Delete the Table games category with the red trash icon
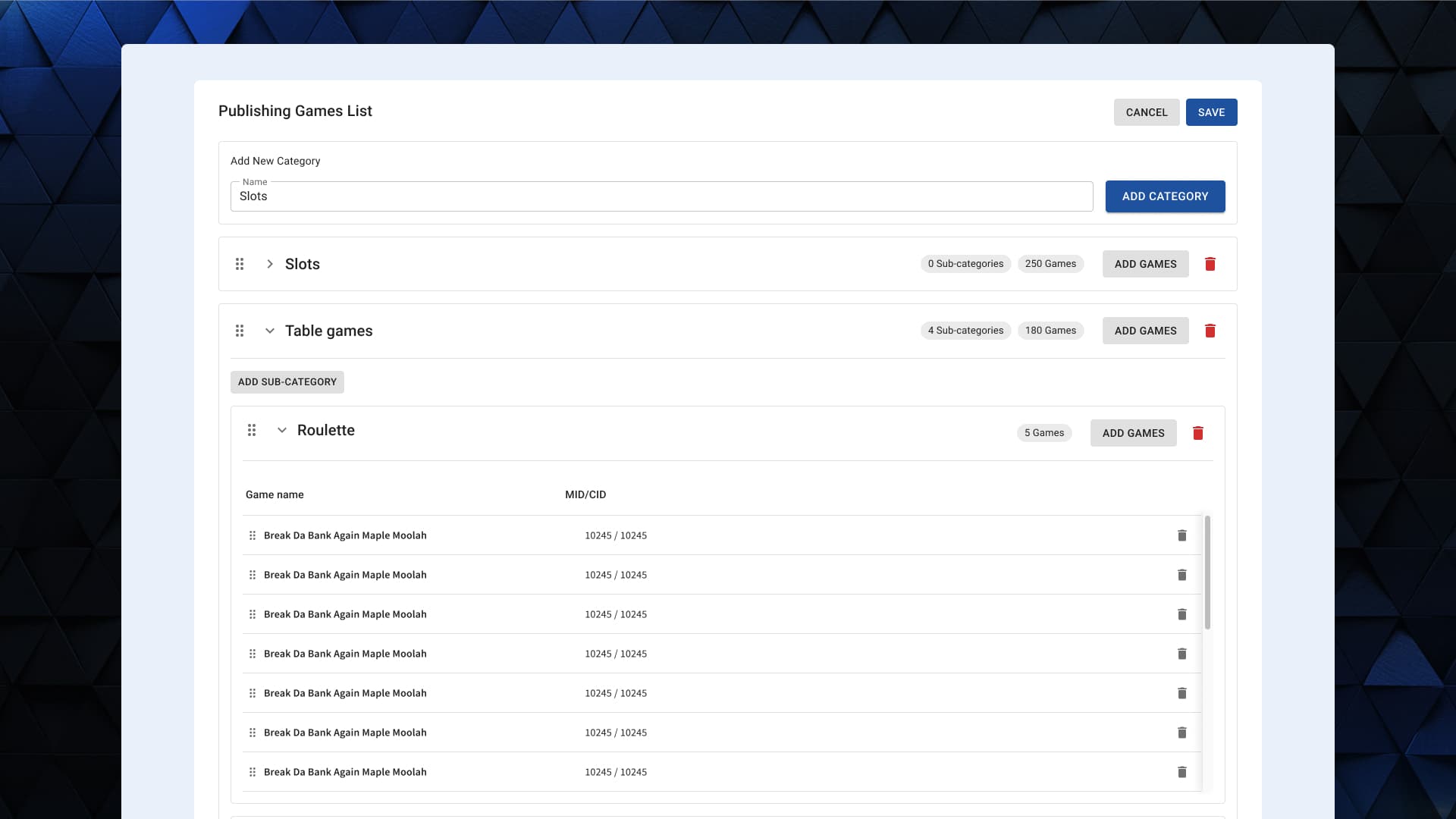This screenshot has width=1456, height=819. click(x=1210, y=331)
